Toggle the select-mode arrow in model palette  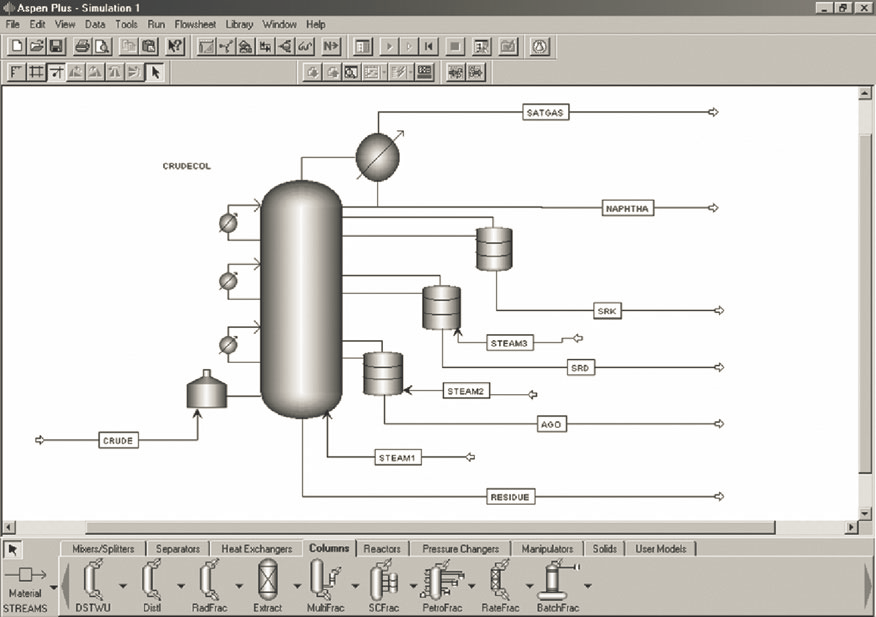coord(14,549)
